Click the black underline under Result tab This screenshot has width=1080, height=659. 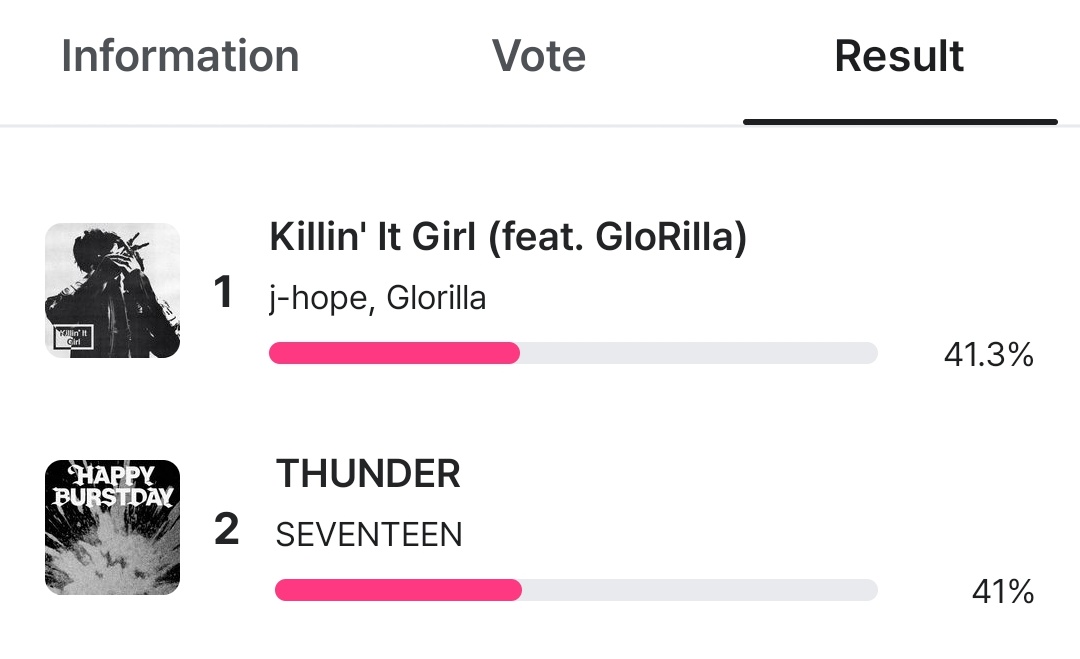click(x=900, y=122)
